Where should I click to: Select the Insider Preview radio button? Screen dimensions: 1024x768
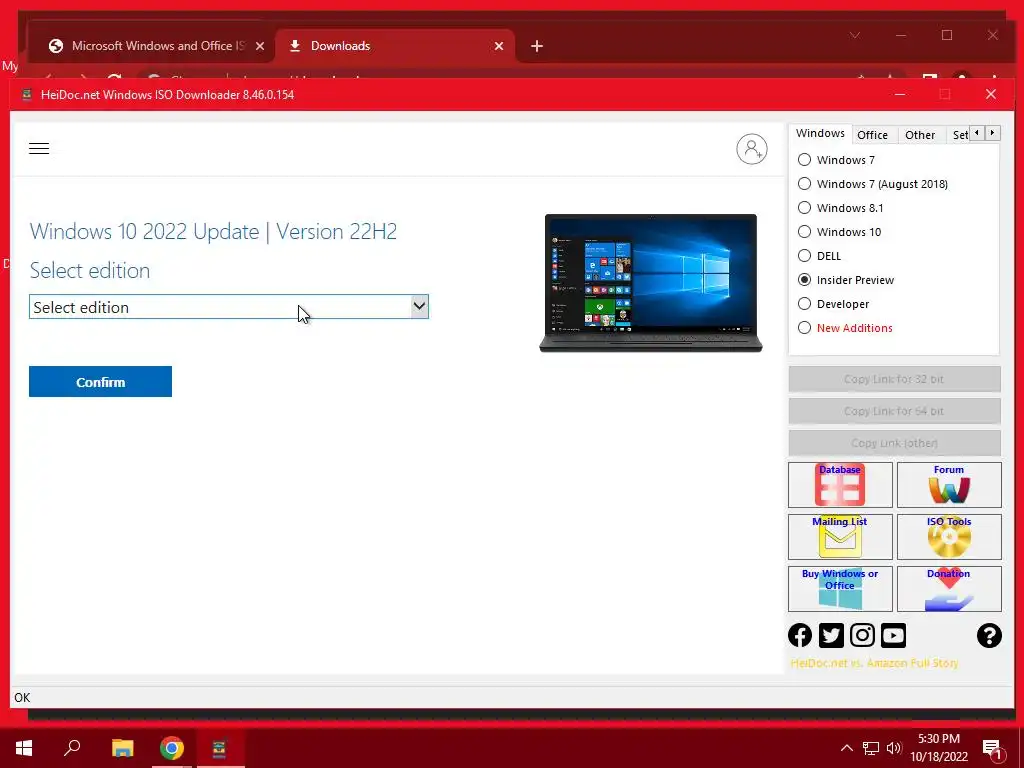pos(805,280)
